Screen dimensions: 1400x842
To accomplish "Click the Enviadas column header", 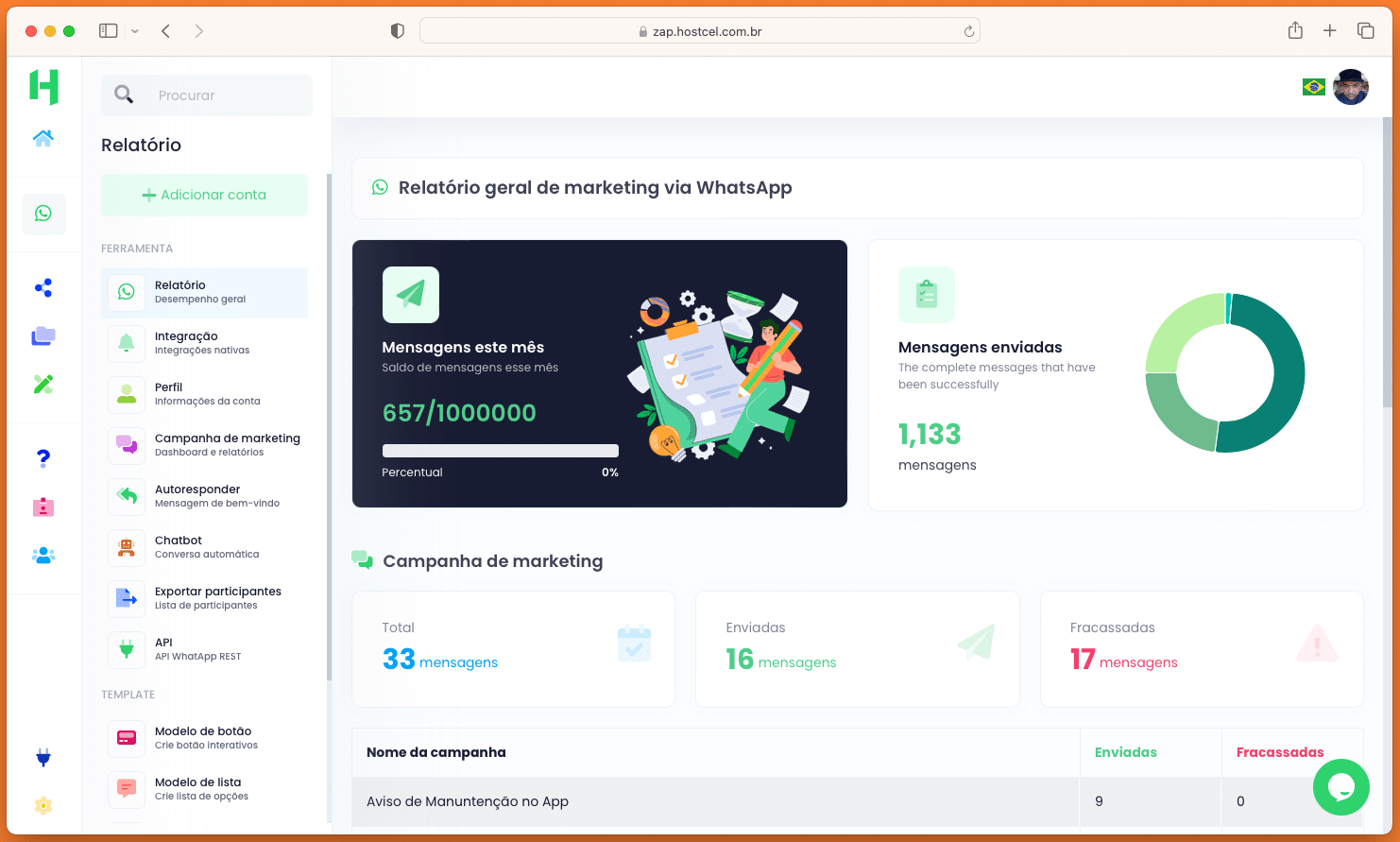I will click(x=1126, y=752).
